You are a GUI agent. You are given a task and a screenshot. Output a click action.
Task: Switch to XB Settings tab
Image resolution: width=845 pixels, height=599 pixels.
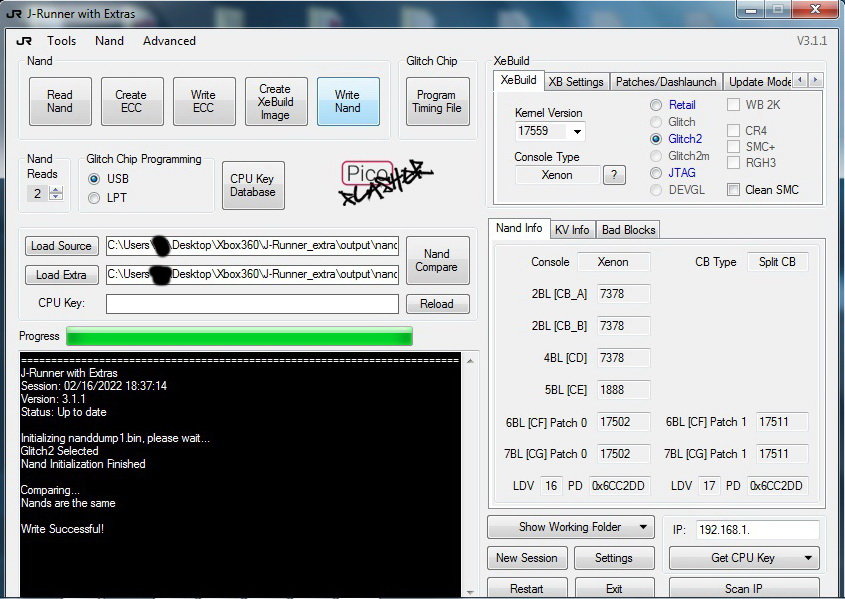point(576,82)
